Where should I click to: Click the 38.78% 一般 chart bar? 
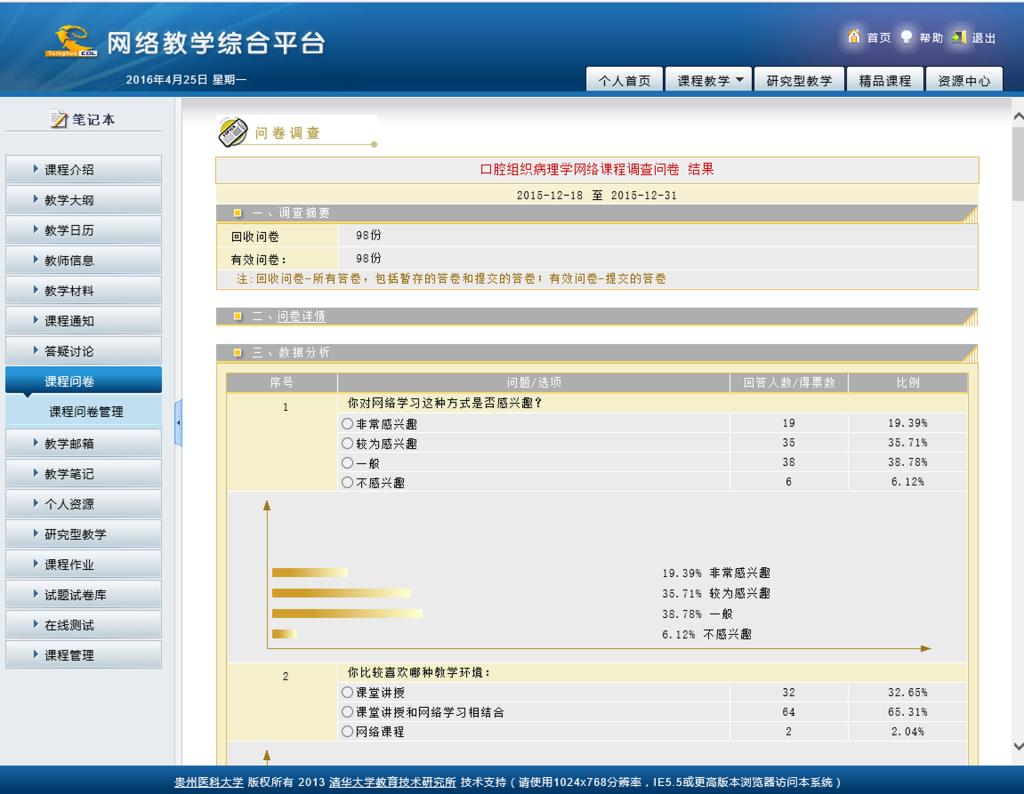point(347,613)
